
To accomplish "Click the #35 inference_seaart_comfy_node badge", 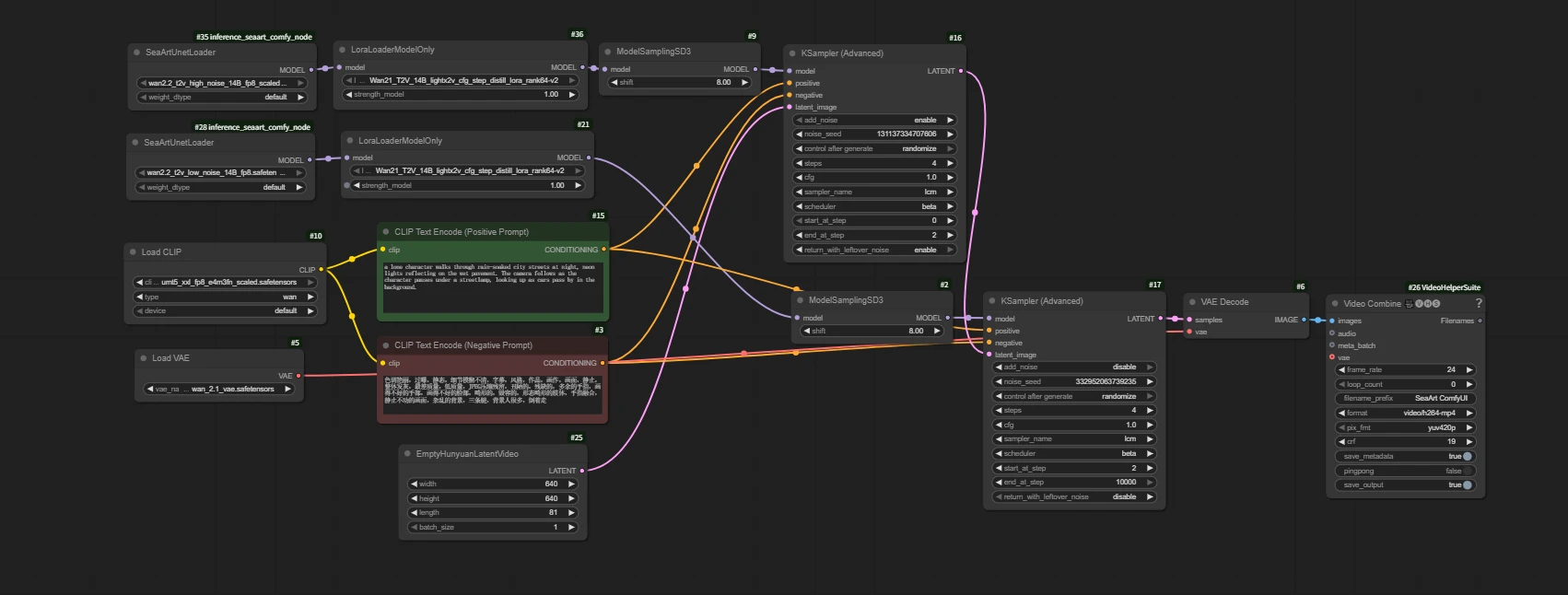I will [253, 37].
